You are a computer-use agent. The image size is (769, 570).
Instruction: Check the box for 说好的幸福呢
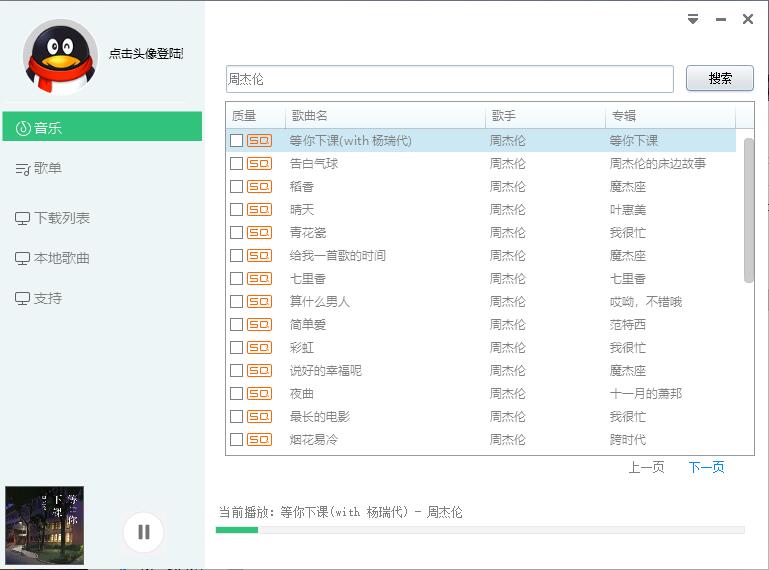coord(236,370)
